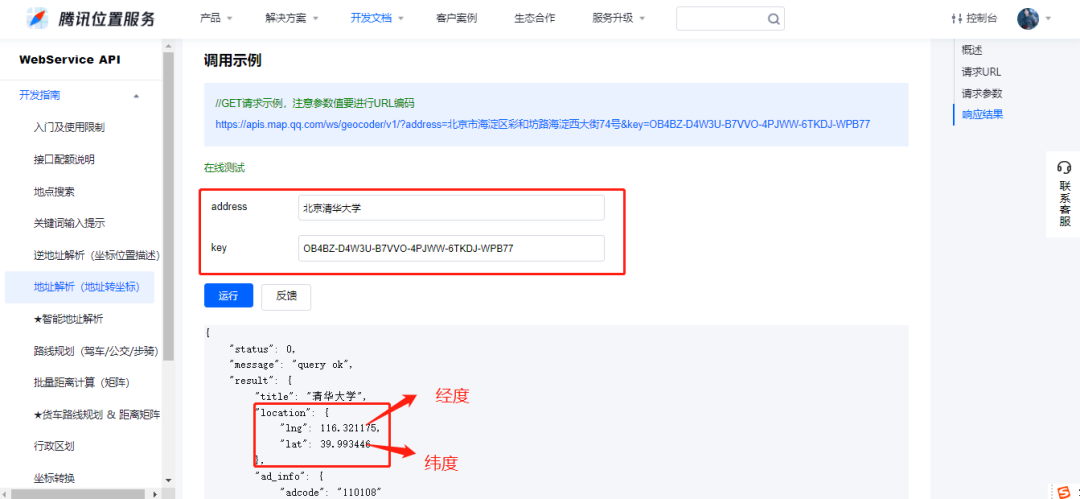Open the 服务升级 dropdown menu

[x=618, y=18]
